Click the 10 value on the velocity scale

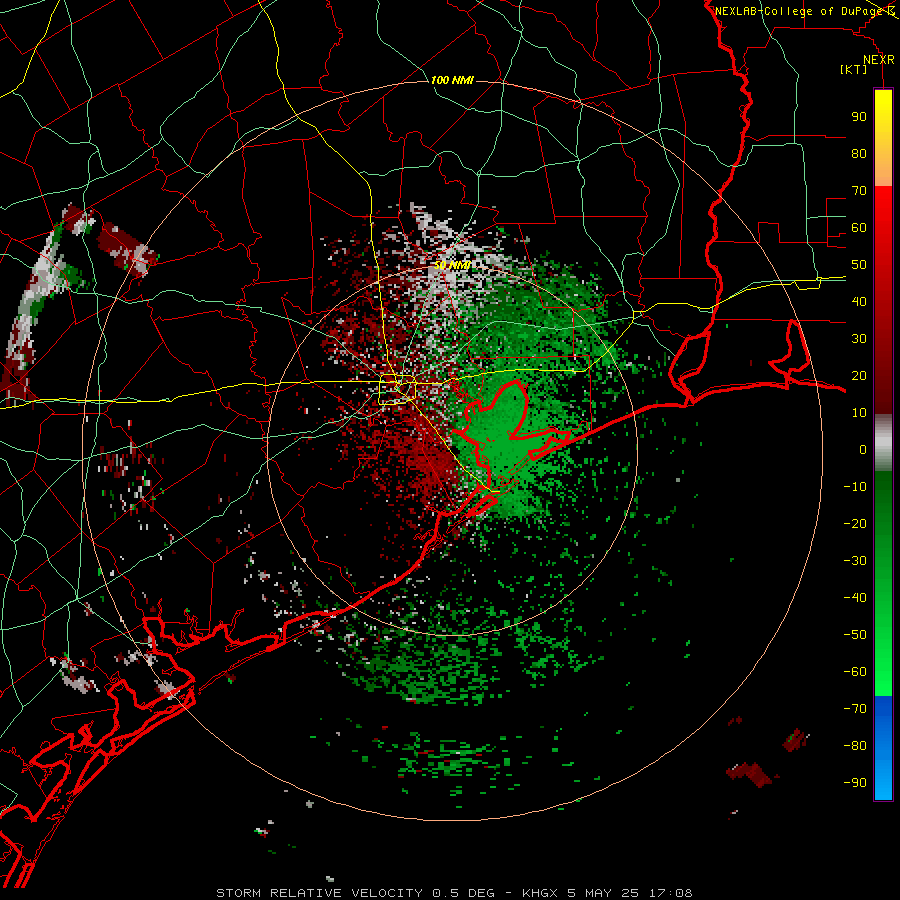click(x=859, y=413)
